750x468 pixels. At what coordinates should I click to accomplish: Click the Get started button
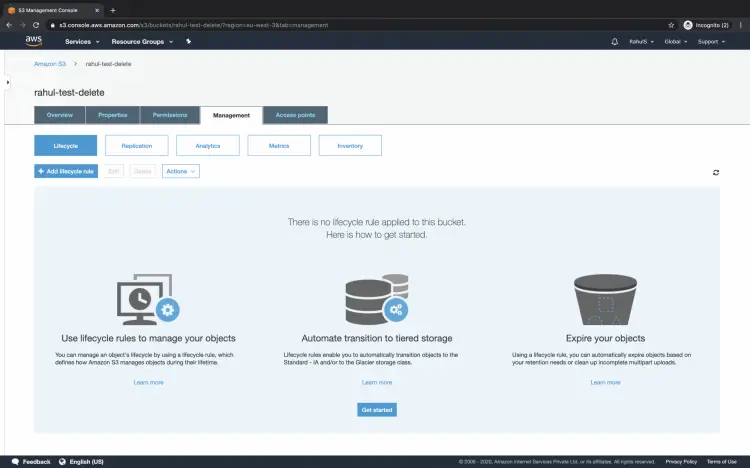click(x=377, y=410)
